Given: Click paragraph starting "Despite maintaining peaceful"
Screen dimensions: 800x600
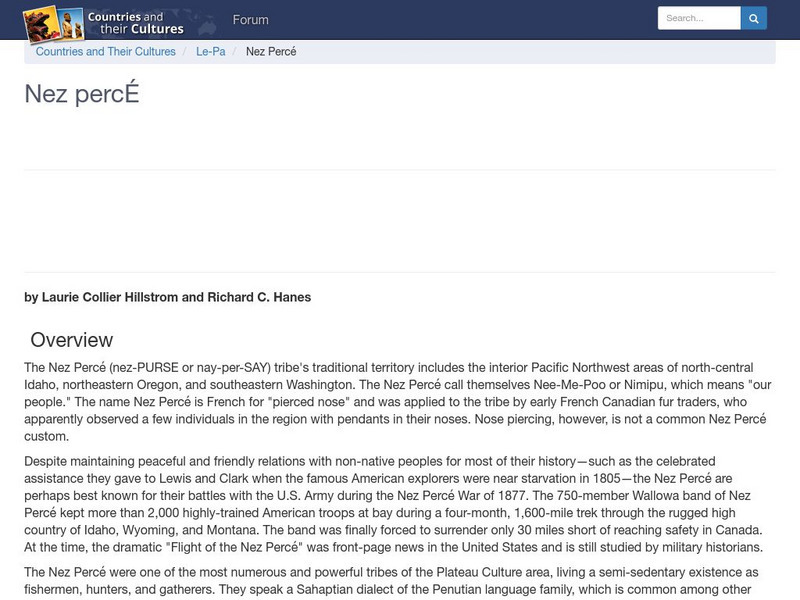Looking at the screenshot, I should point(393,504).
